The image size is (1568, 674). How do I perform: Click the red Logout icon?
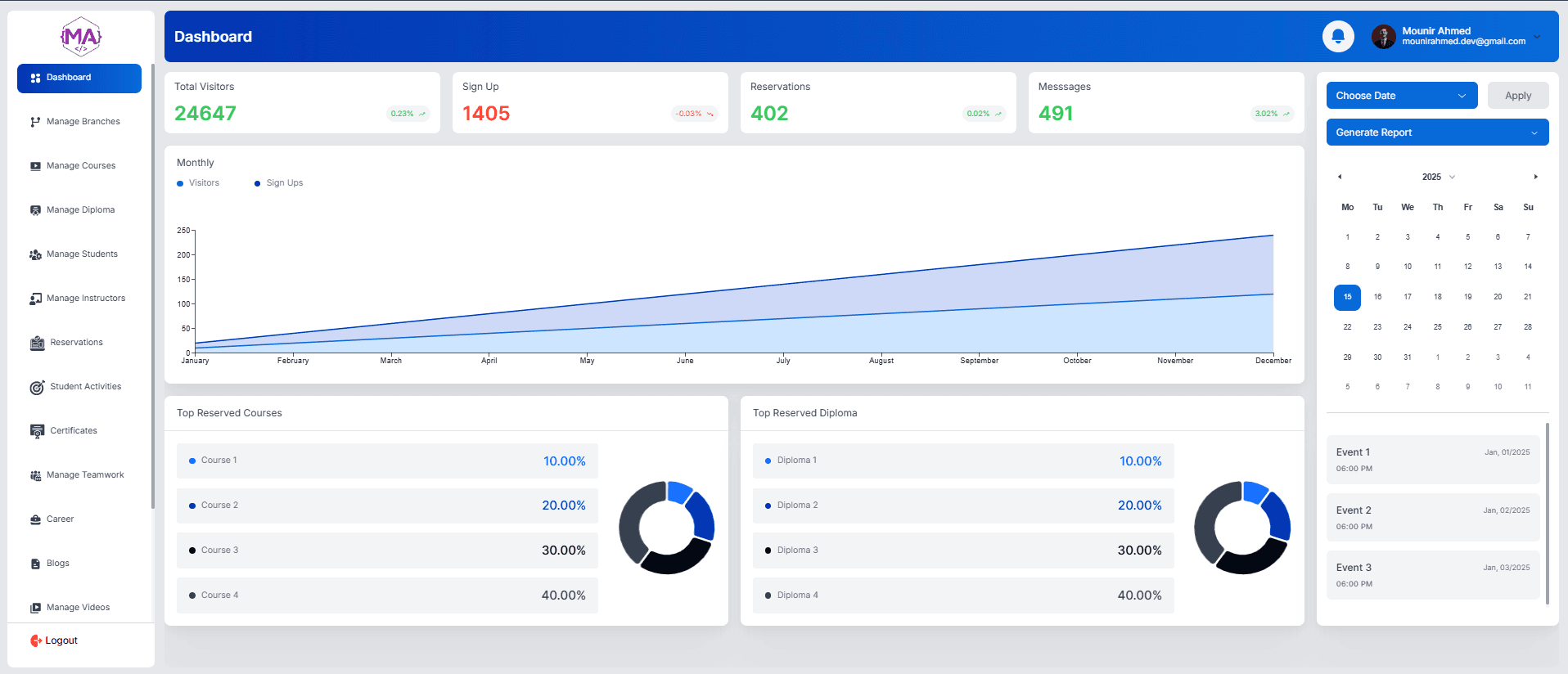(x=36, y=641)
